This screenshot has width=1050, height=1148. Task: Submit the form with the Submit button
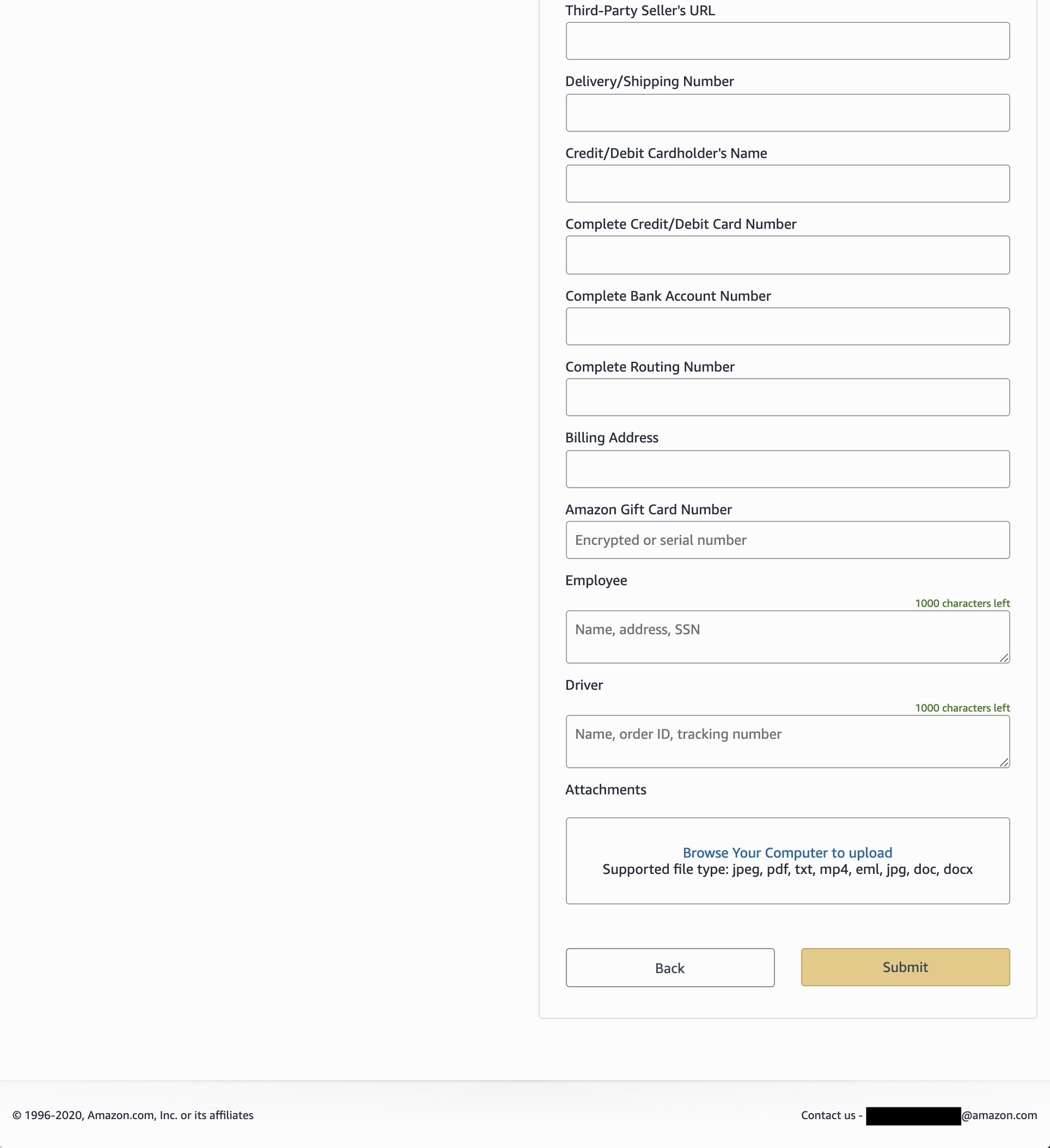click(905, 967)
